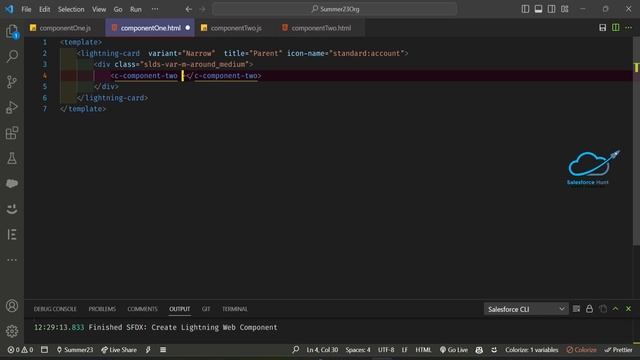Clear the output panel
The height and width of the screenshot is (360, 640).
tap(576, 309)
